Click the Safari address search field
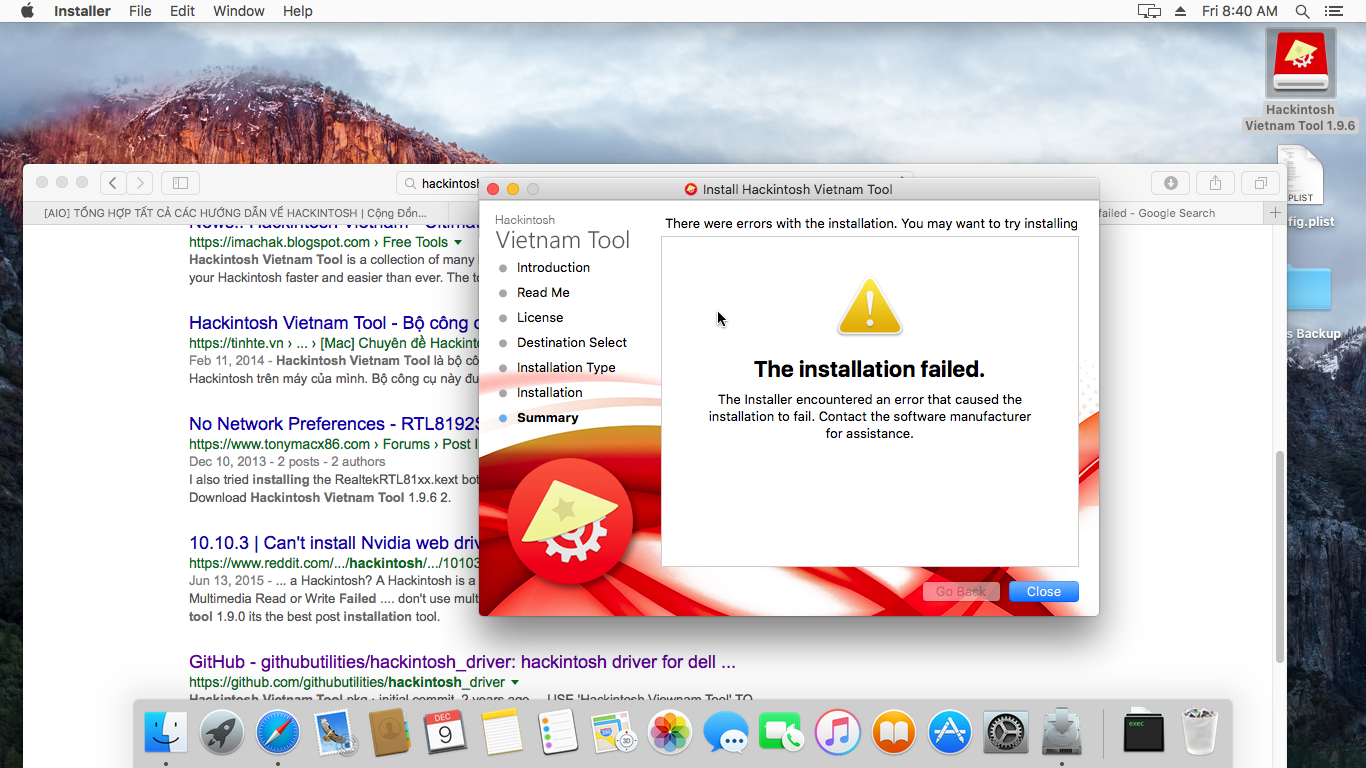 (438, 183)
